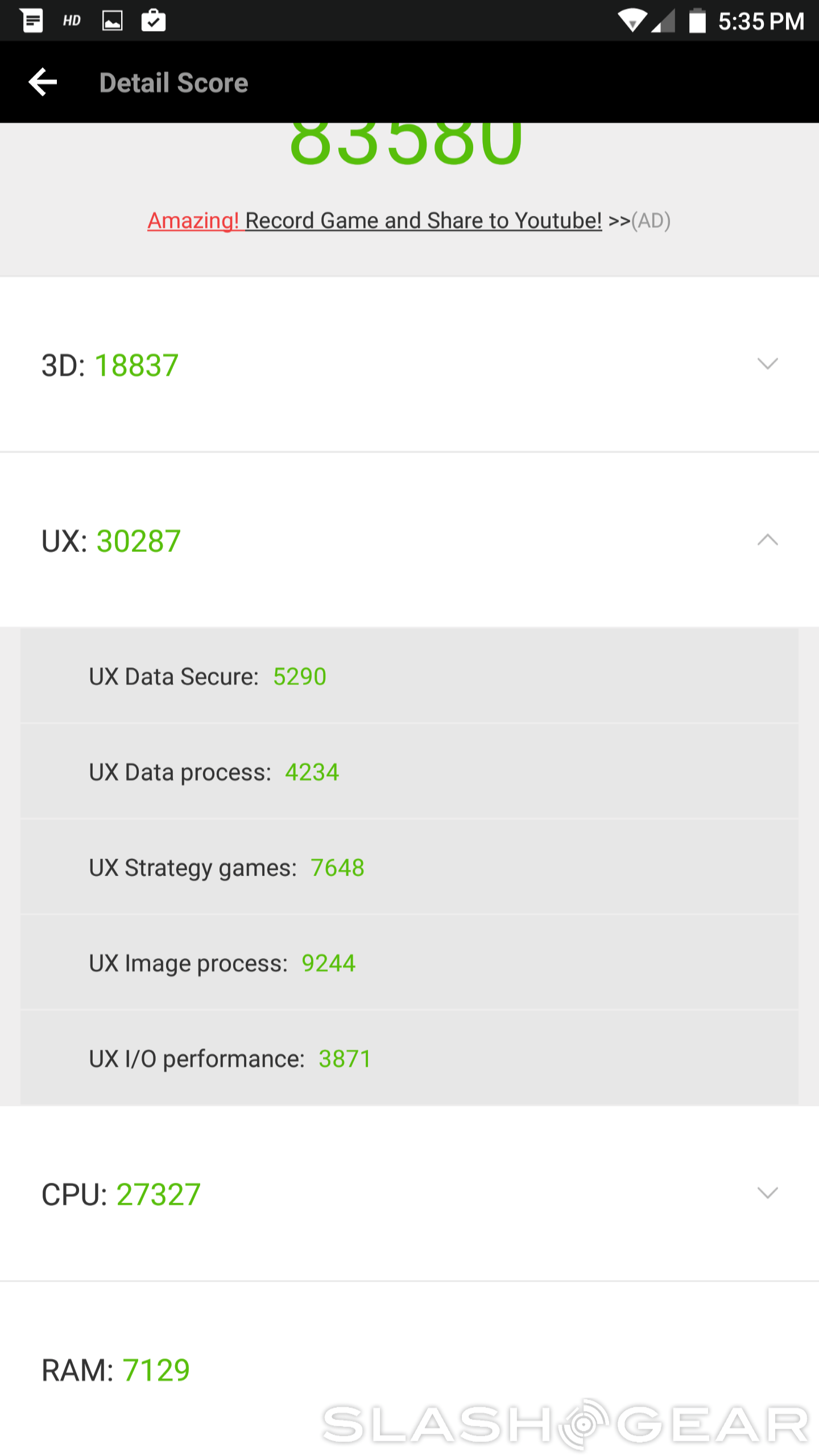Tap the image notification icon in status bar

[112, 21]
